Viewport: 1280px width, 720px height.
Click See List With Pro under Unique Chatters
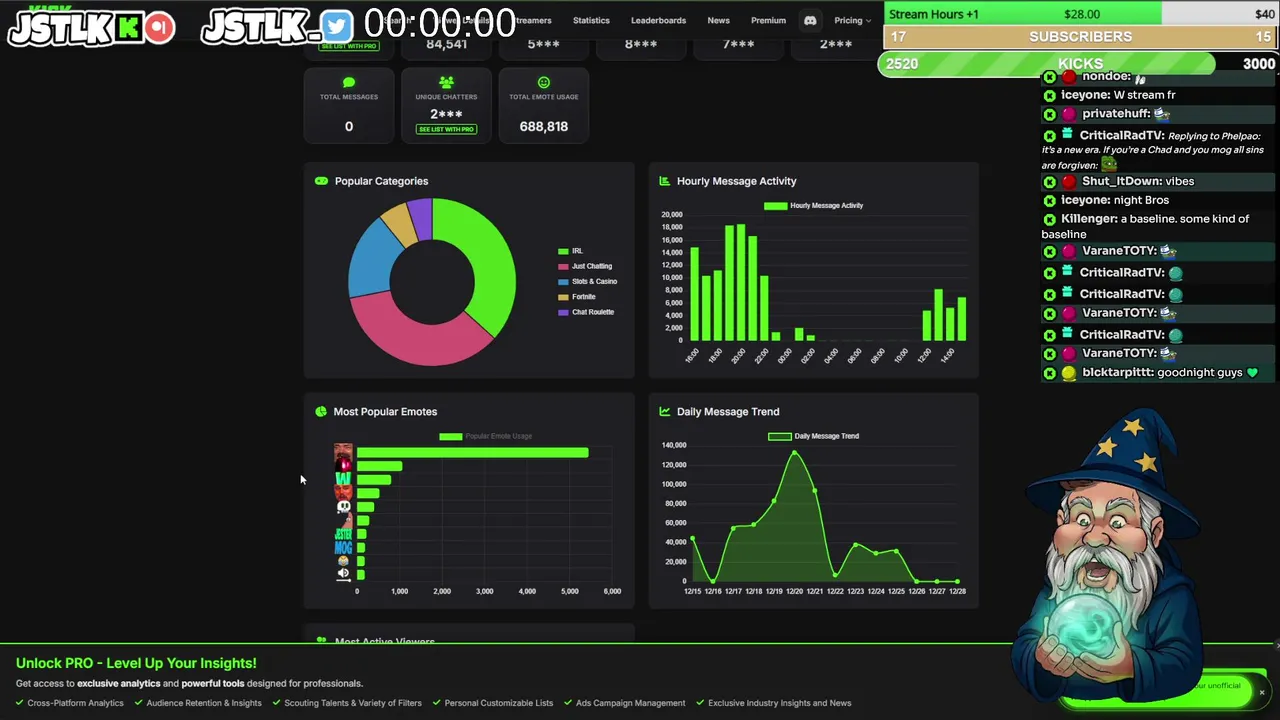click(x=446, y=129)
